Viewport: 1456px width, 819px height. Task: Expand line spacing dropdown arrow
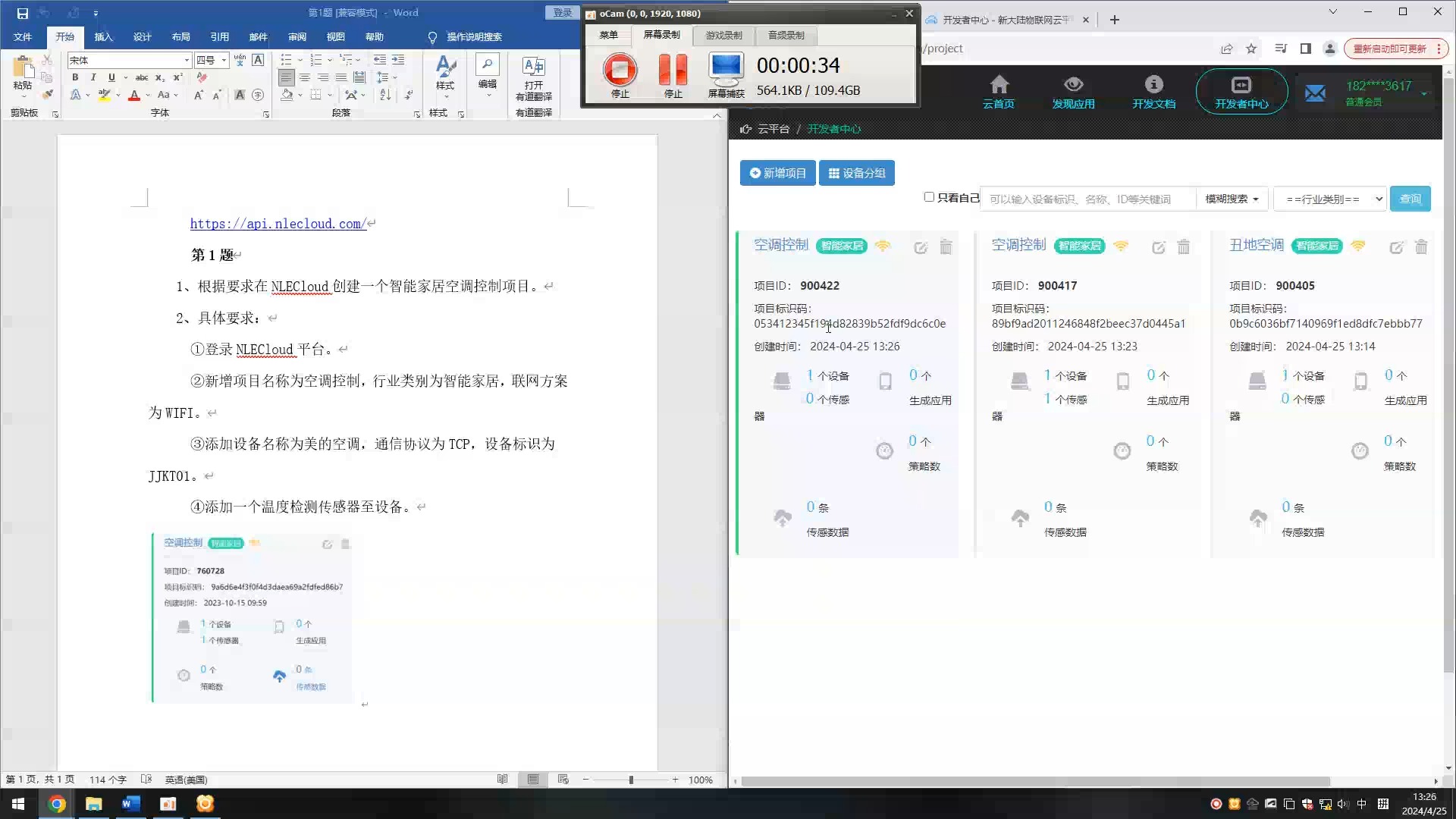click(395, 77)
